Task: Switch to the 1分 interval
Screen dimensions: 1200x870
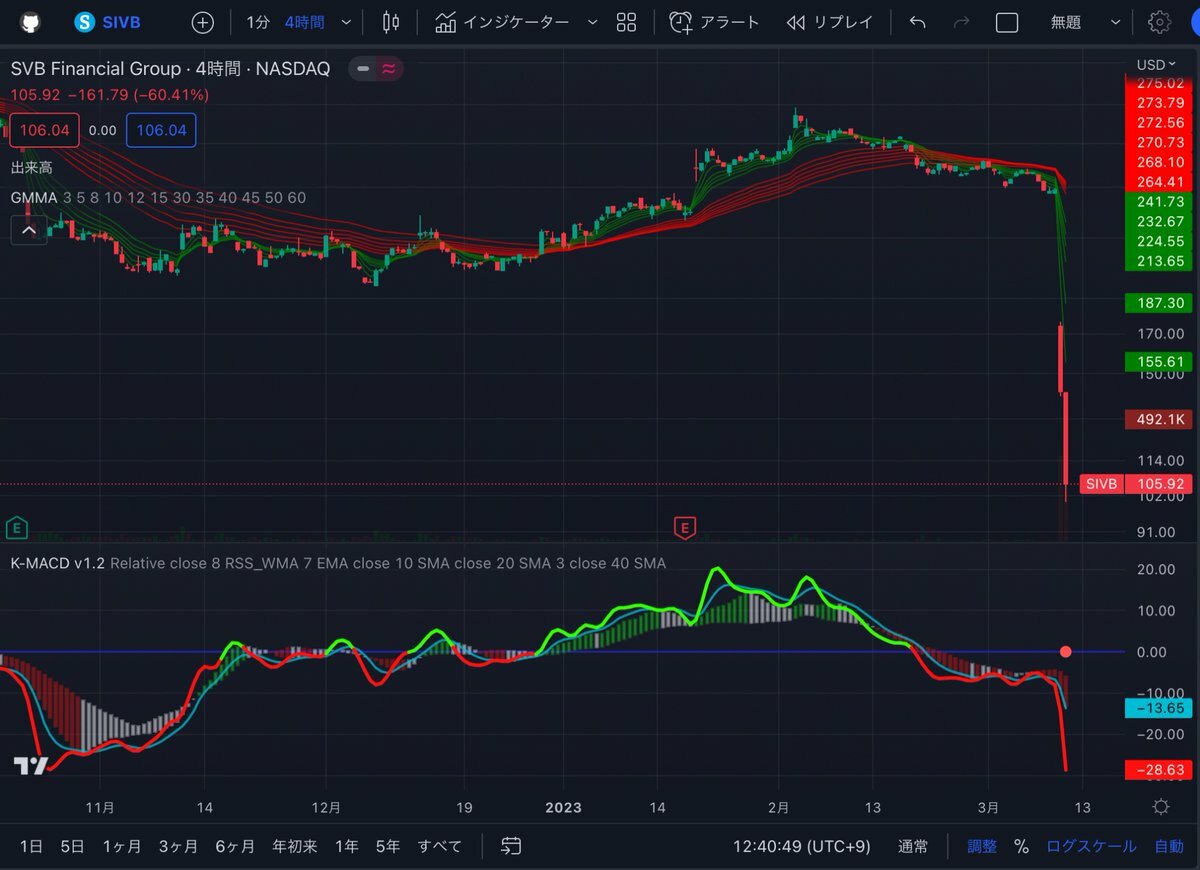Action: click(x=257, y=22)
